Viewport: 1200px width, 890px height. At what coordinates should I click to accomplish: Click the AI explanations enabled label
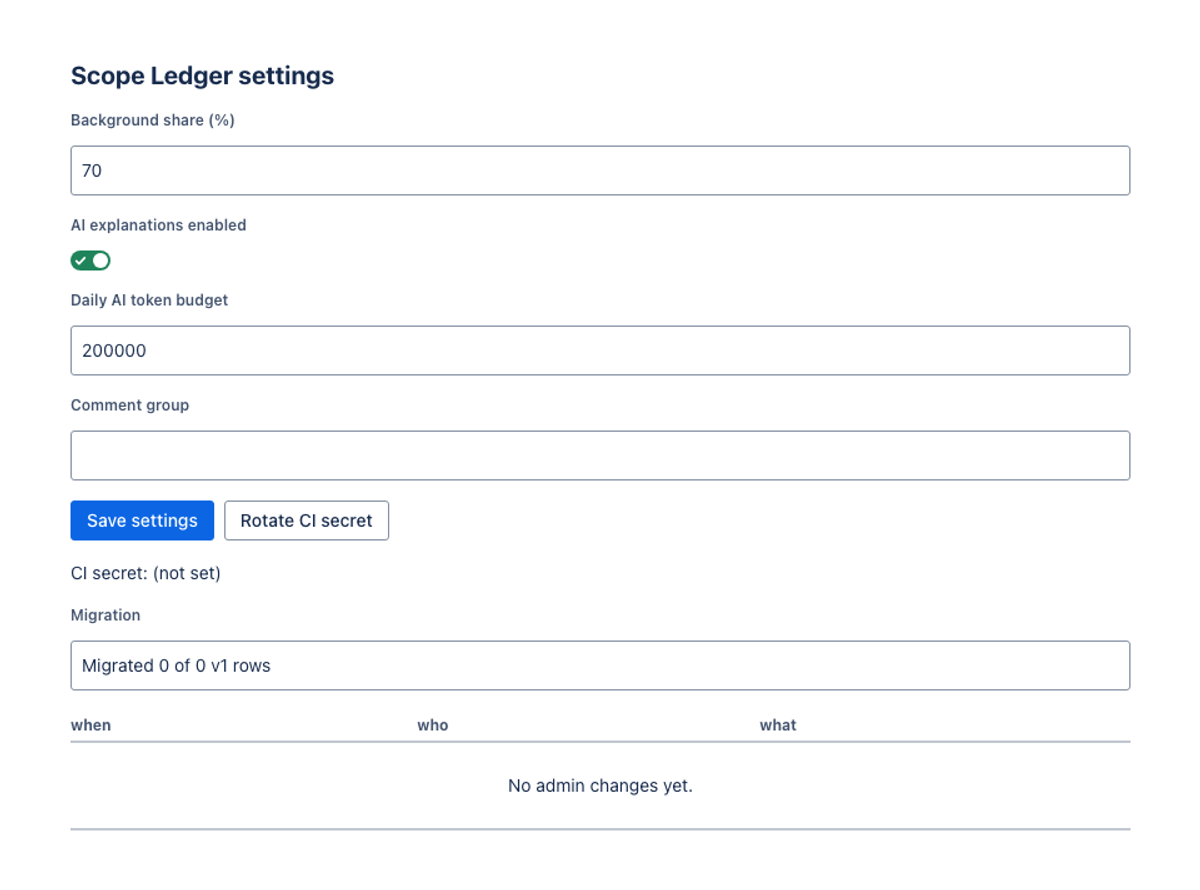[x=158, y=226]
